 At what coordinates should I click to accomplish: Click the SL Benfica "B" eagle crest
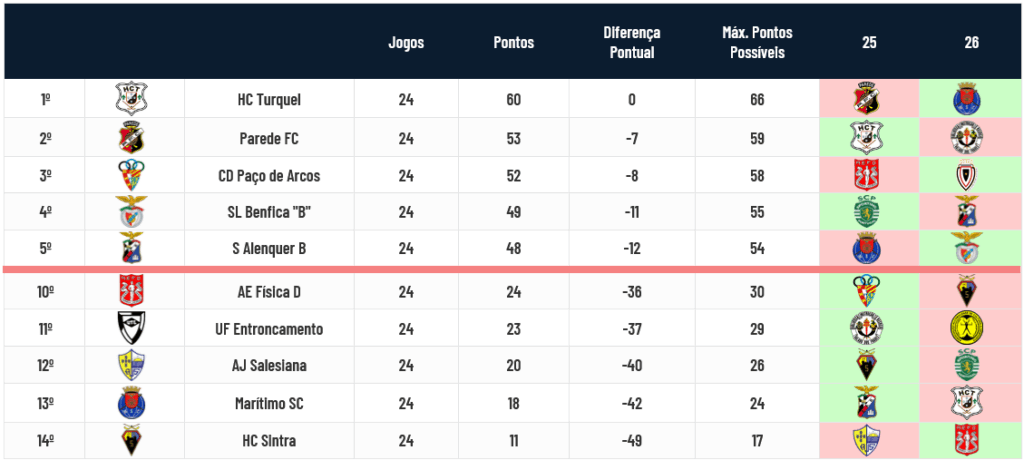[x=131, y=212]
